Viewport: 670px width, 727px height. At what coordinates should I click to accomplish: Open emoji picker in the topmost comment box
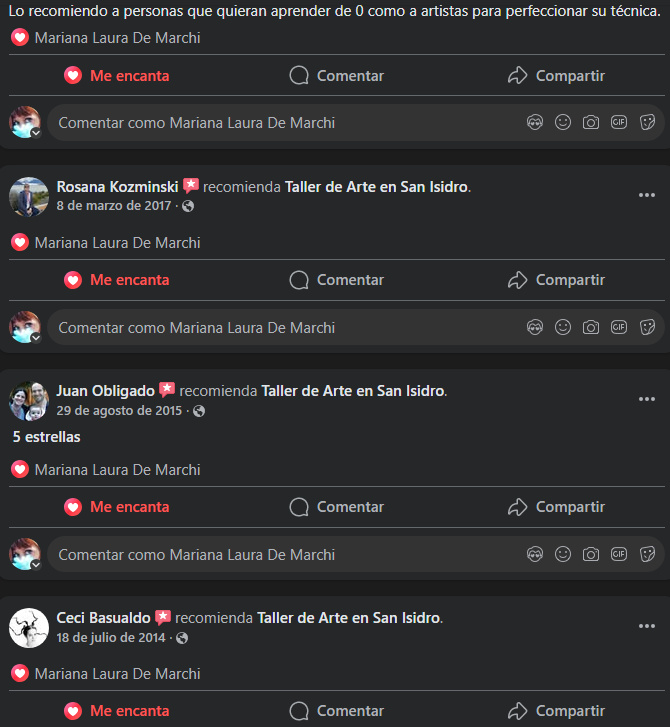[563, 122]
